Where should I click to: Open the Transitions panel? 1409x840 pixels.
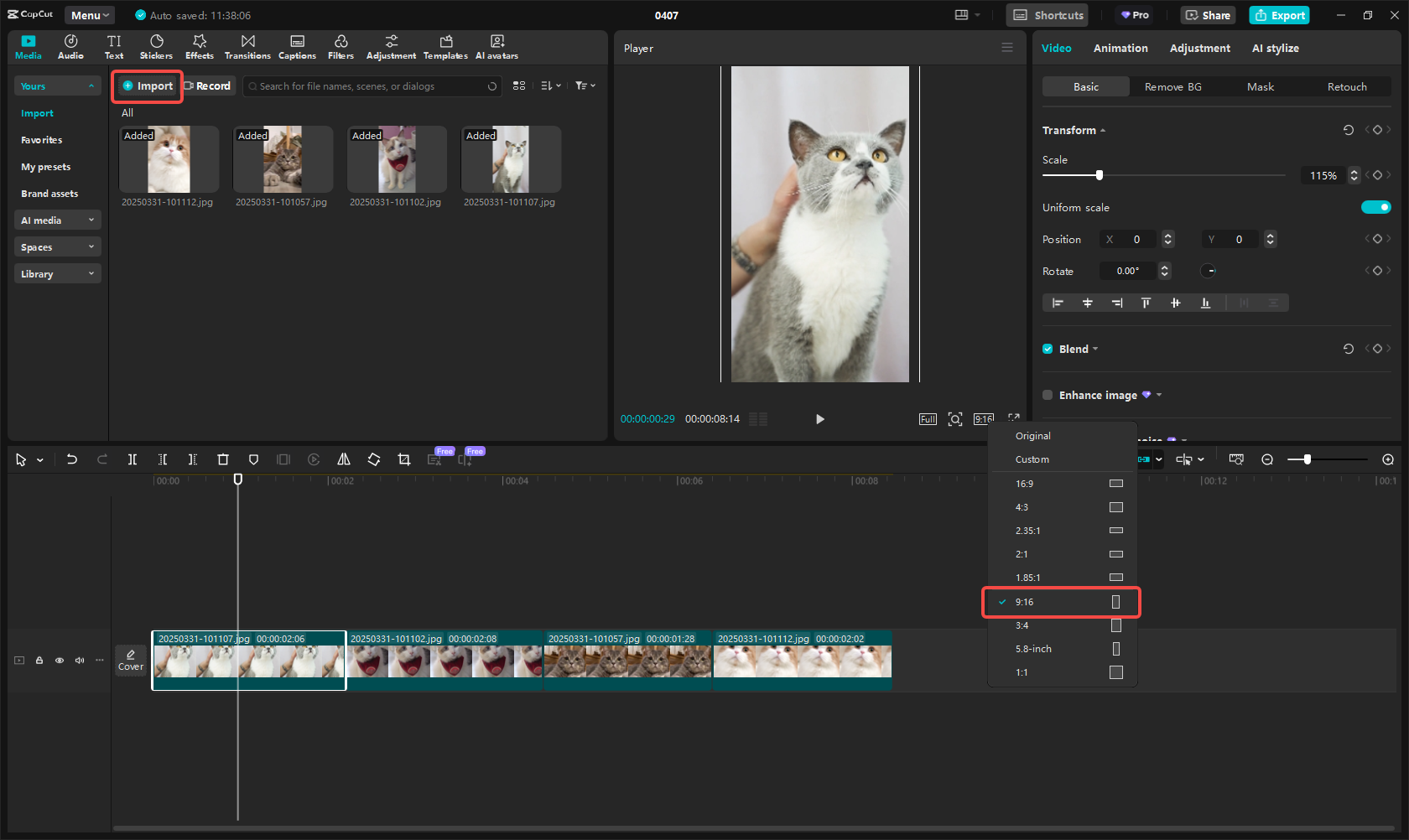coord(247,47)
